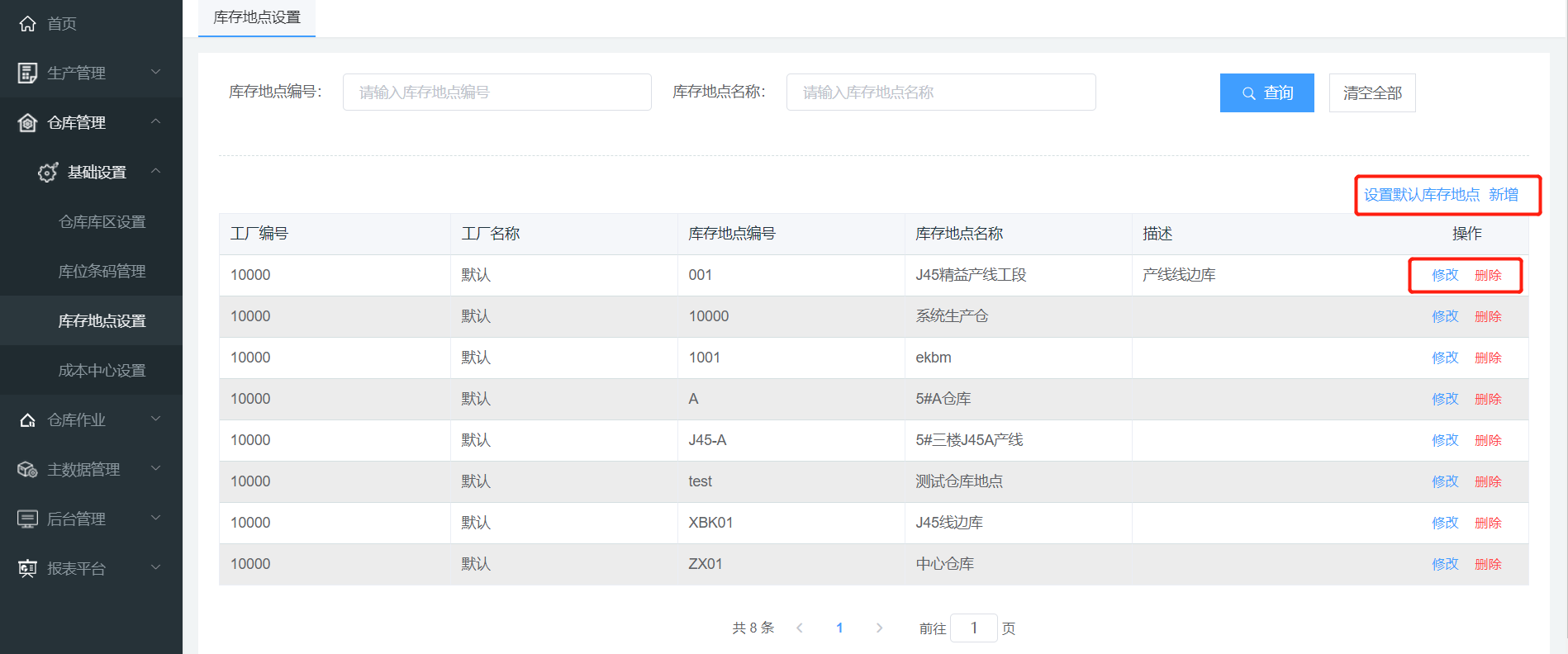
Task: Click the 仓库作业 sidebar icon
Action: point(27,420)
